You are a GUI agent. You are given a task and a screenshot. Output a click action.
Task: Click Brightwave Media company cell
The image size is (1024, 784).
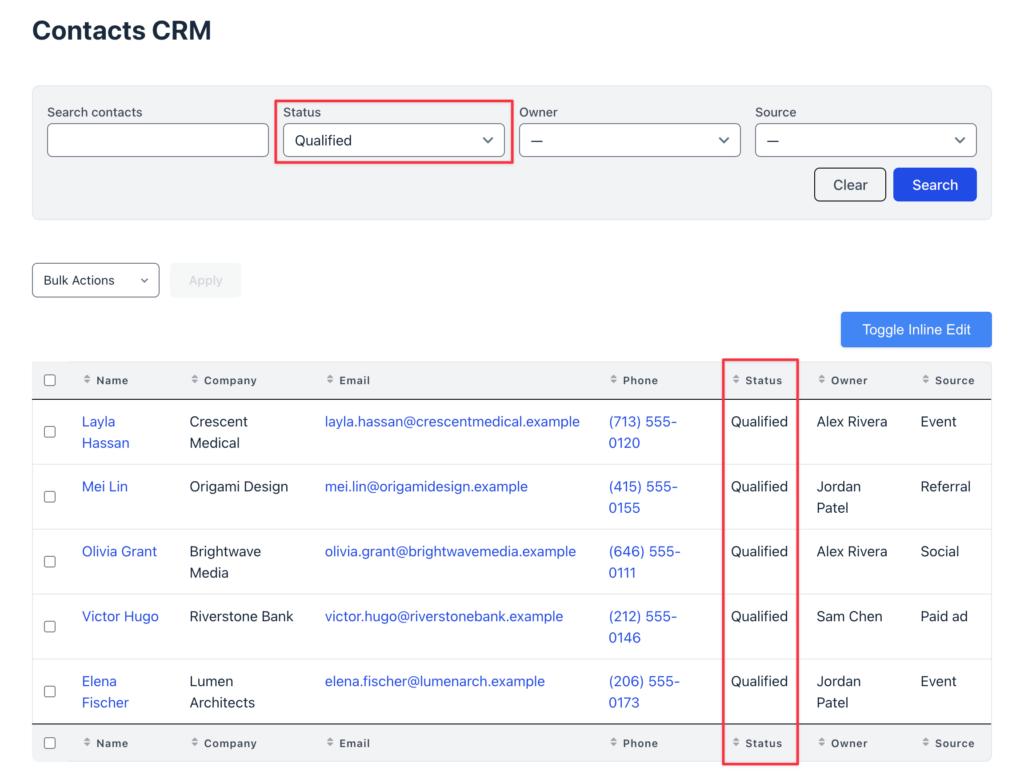tap(225, 562)
